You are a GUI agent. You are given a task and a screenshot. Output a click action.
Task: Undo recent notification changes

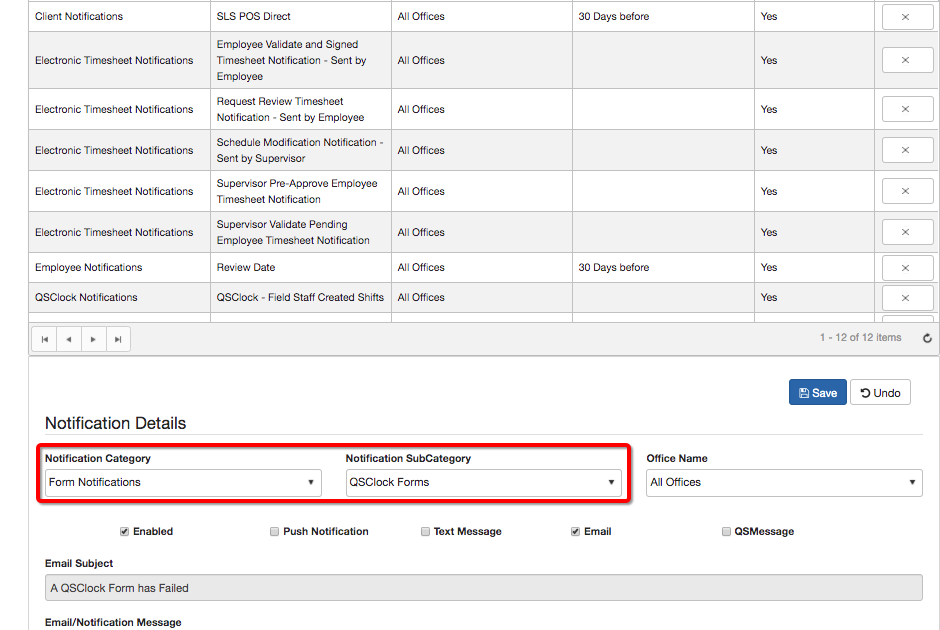(x=880, y=392)
